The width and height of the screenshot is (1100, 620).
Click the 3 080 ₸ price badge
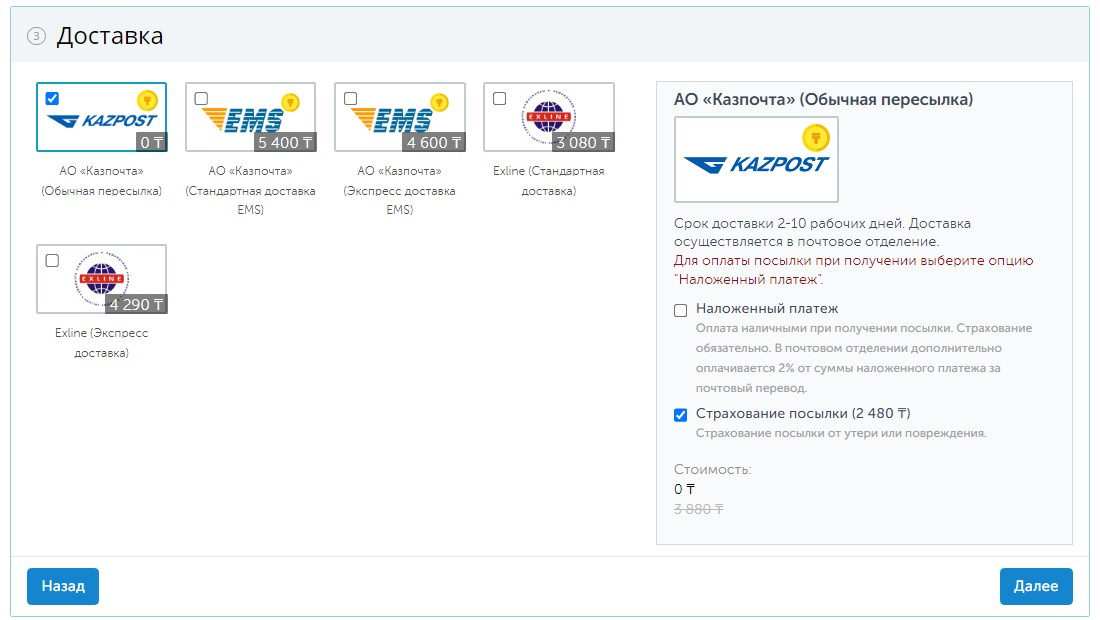(x=583, y=142)
